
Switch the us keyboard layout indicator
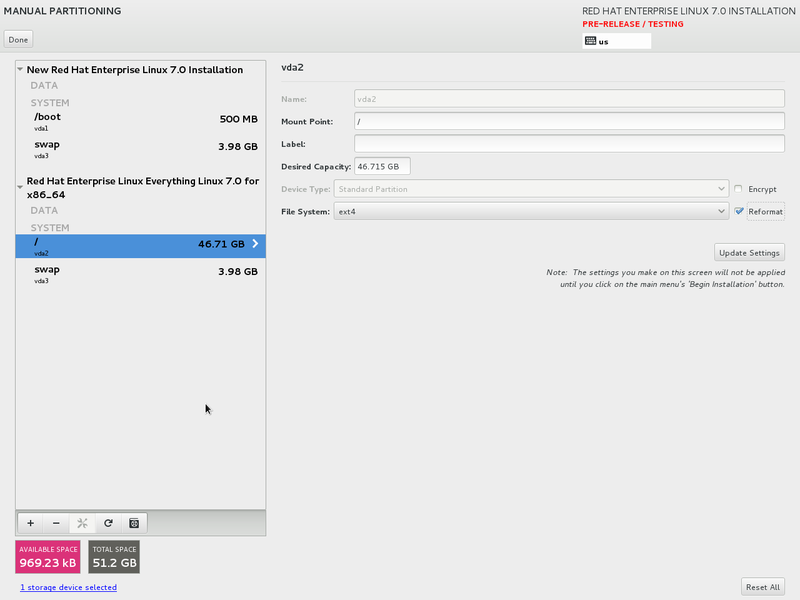616,41
